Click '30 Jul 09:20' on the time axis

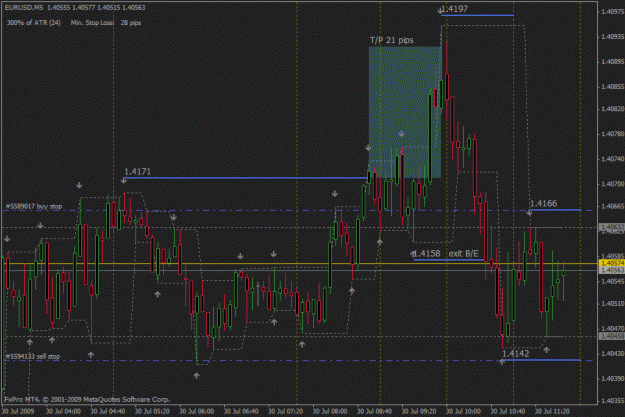pyautogui.click(x=419, y=411)
